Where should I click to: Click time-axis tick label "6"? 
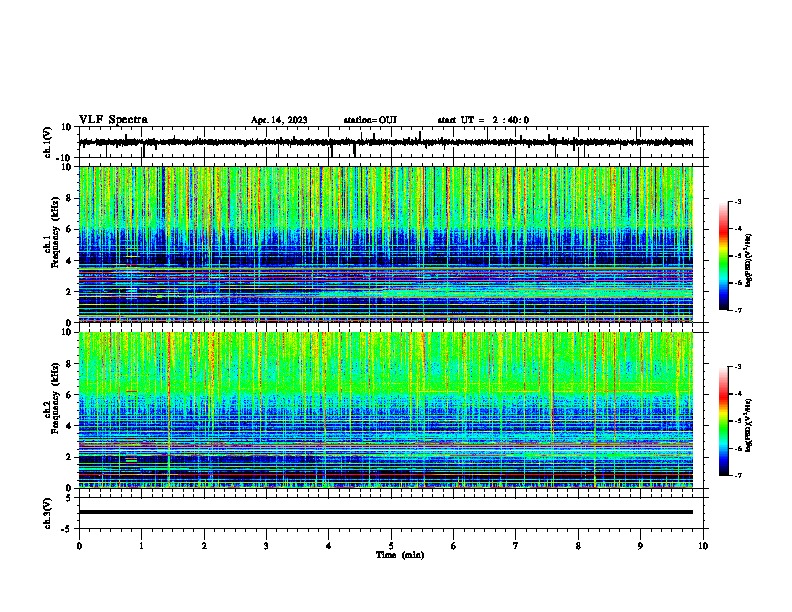click(454, 546)
